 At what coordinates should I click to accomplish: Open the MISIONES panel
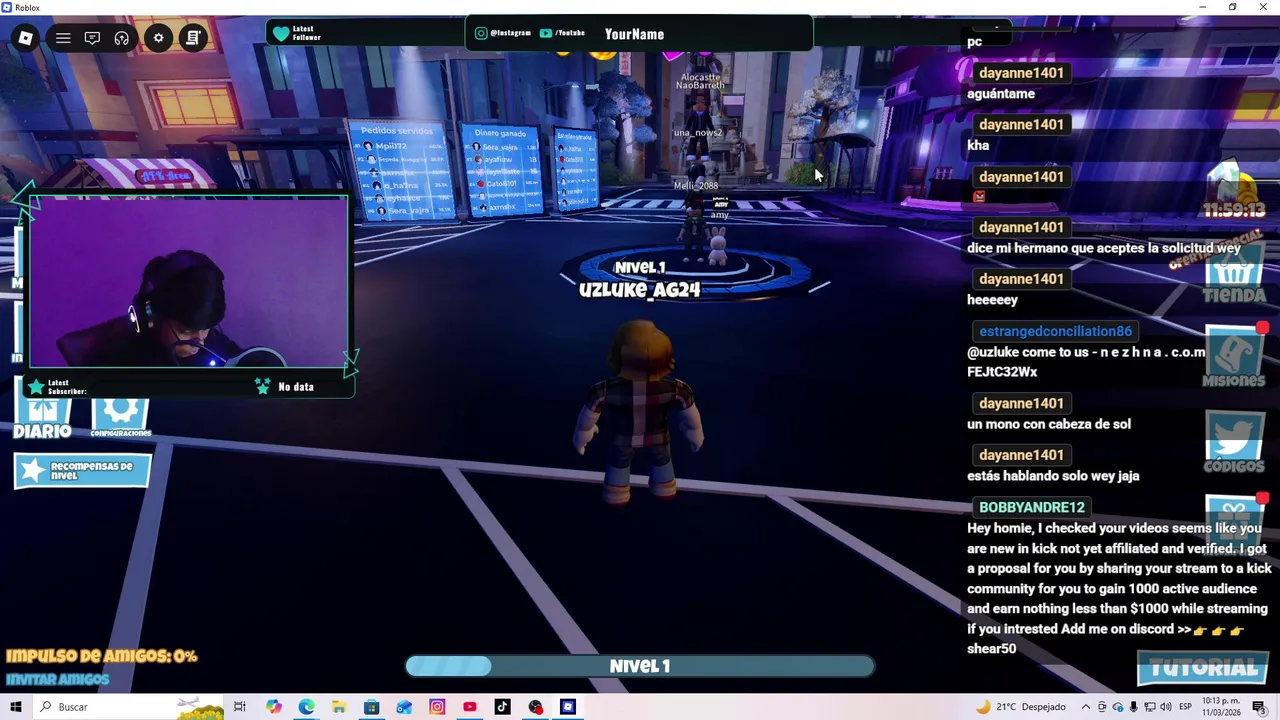click(1234, 357)
